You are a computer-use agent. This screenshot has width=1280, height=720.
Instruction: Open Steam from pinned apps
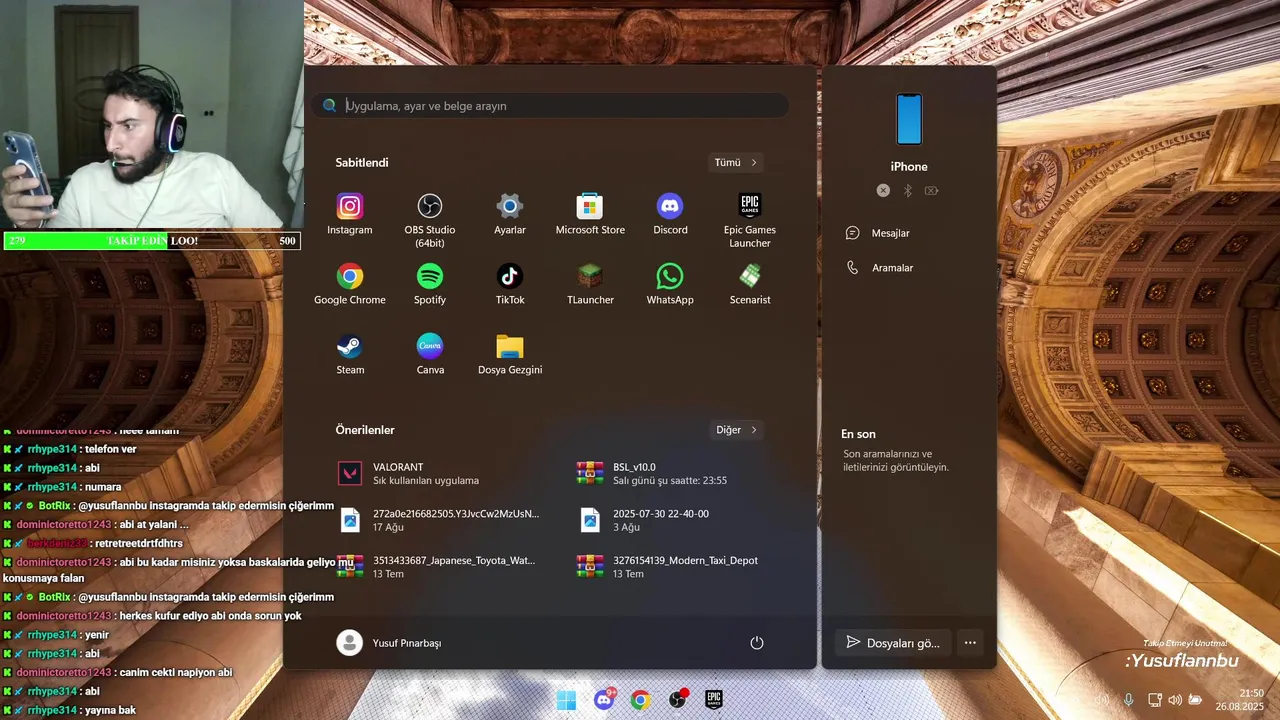point(350,355)
